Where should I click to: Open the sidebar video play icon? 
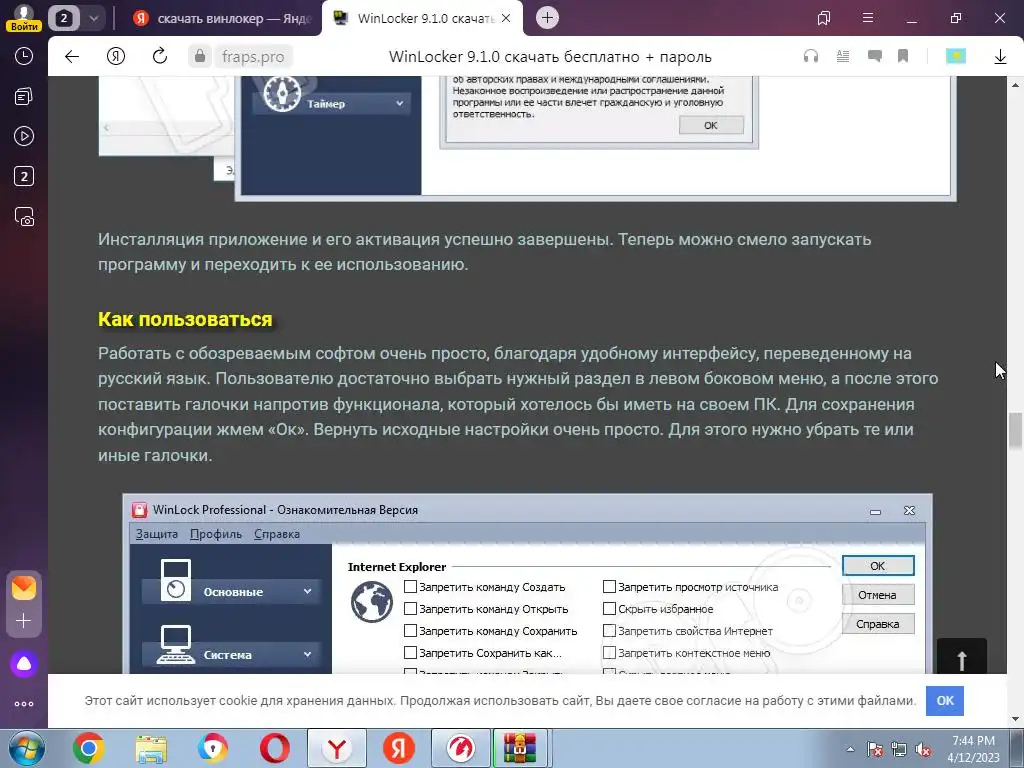point(24,136)
